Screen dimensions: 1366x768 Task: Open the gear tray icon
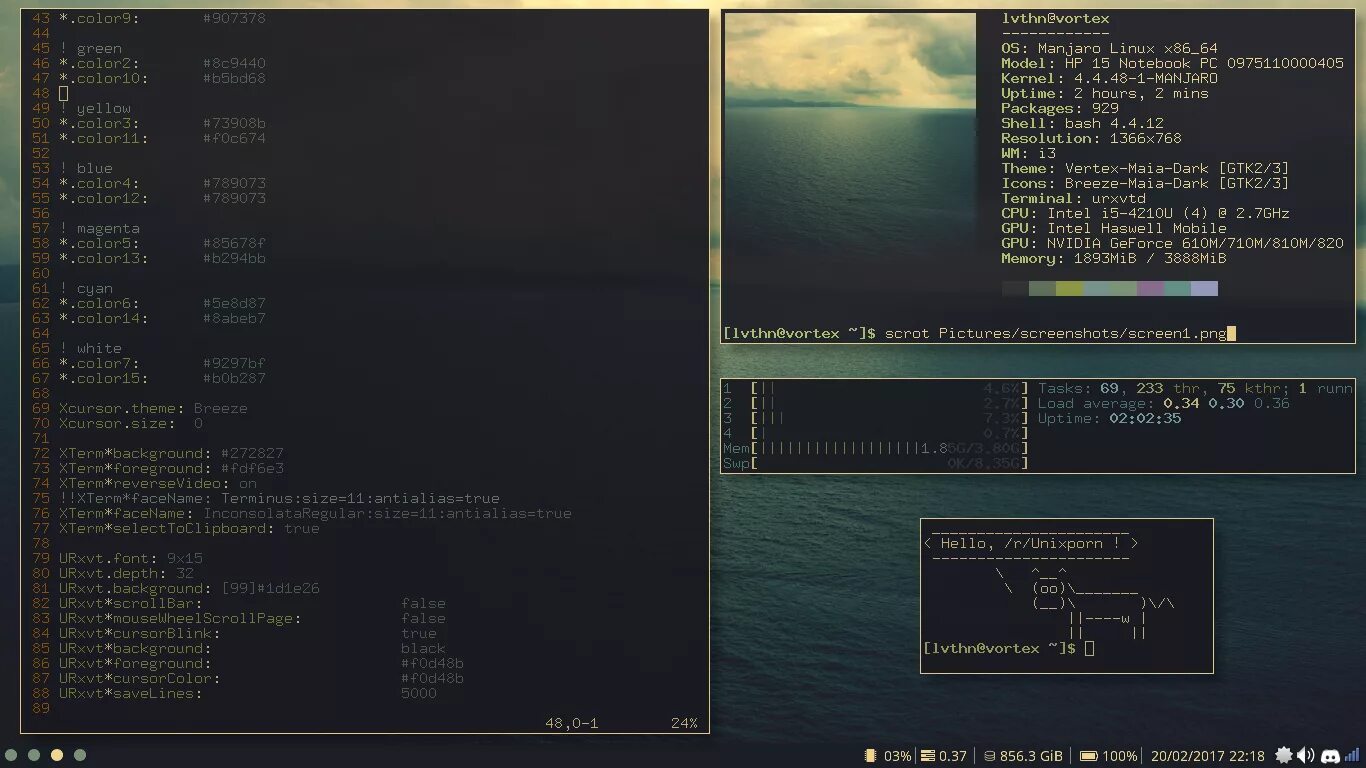(x=1283, y=756)
